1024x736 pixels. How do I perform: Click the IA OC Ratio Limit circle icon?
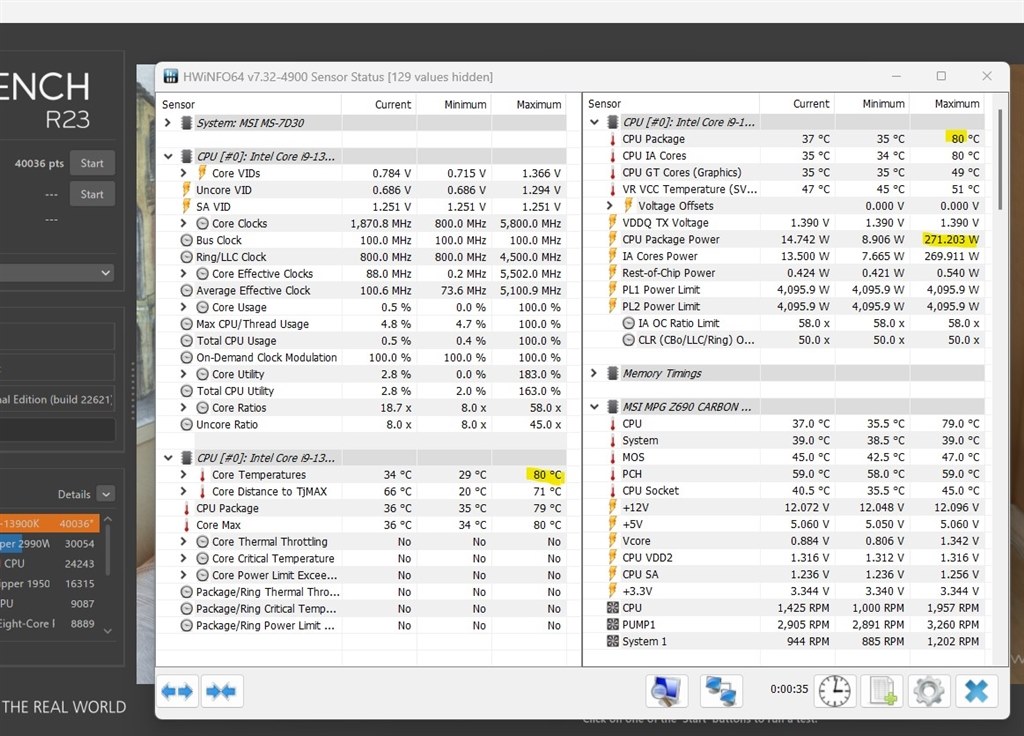(628, 323)
